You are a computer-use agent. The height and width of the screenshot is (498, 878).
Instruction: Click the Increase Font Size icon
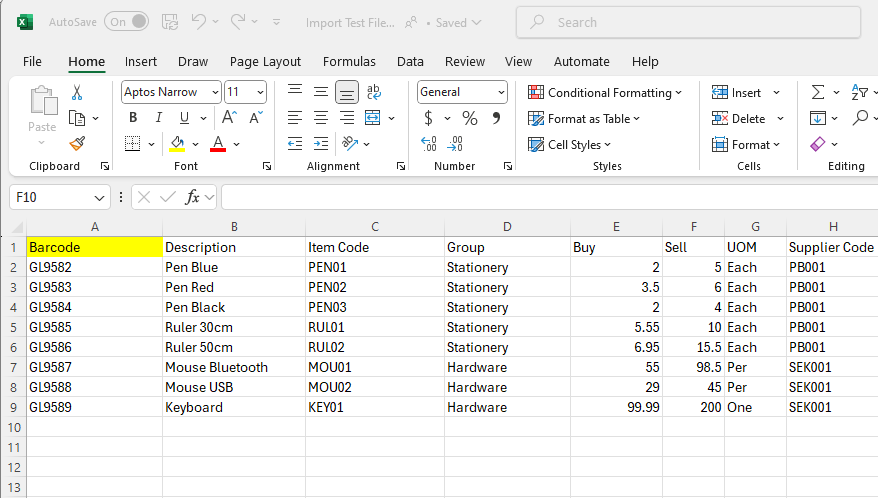point(233,118)
